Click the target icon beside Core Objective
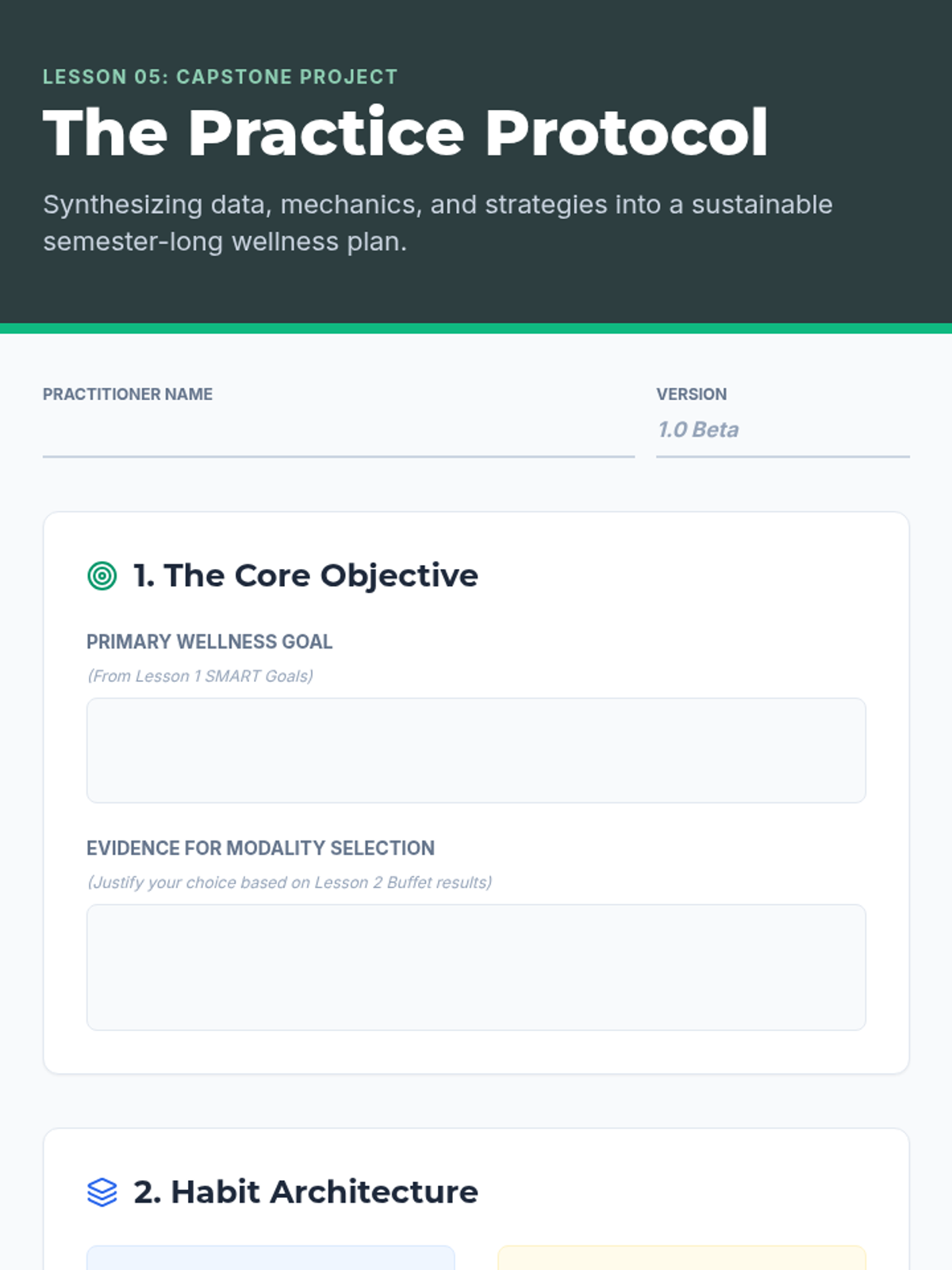This screenshot has height=1270, width=952. click(x=102, y=575)
